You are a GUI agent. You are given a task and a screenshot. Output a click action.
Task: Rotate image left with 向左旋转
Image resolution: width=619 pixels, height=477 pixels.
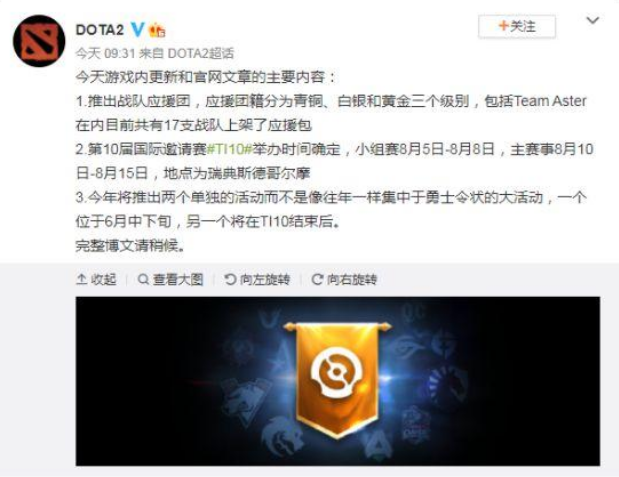(257, 280)
